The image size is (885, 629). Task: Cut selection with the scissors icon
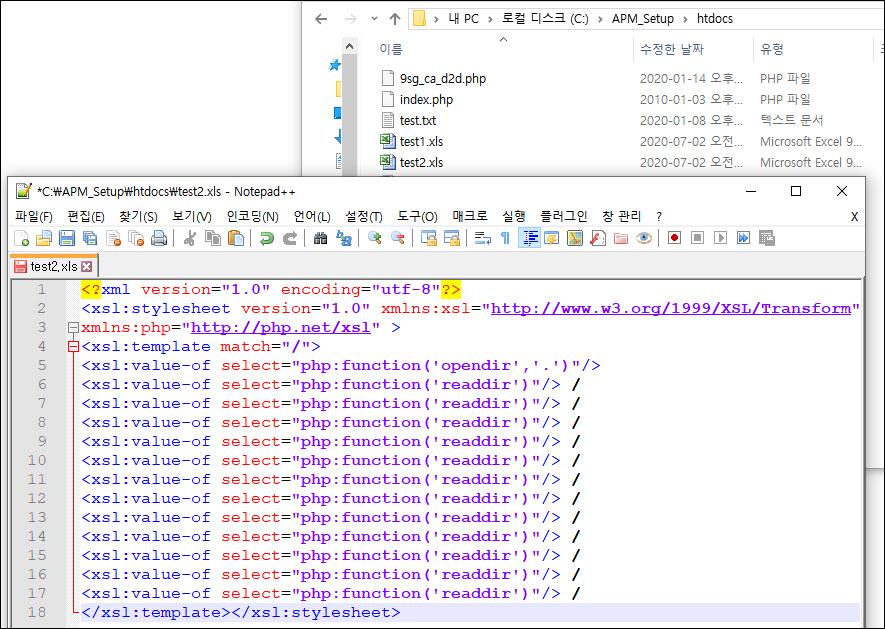coord(190,238)
